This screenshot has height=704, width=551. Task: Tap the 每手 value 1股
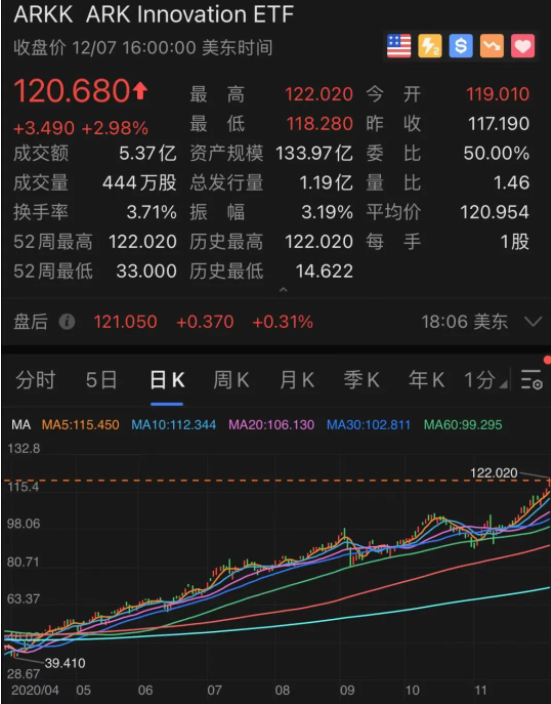pyautogui.click(x=515, y=242)
